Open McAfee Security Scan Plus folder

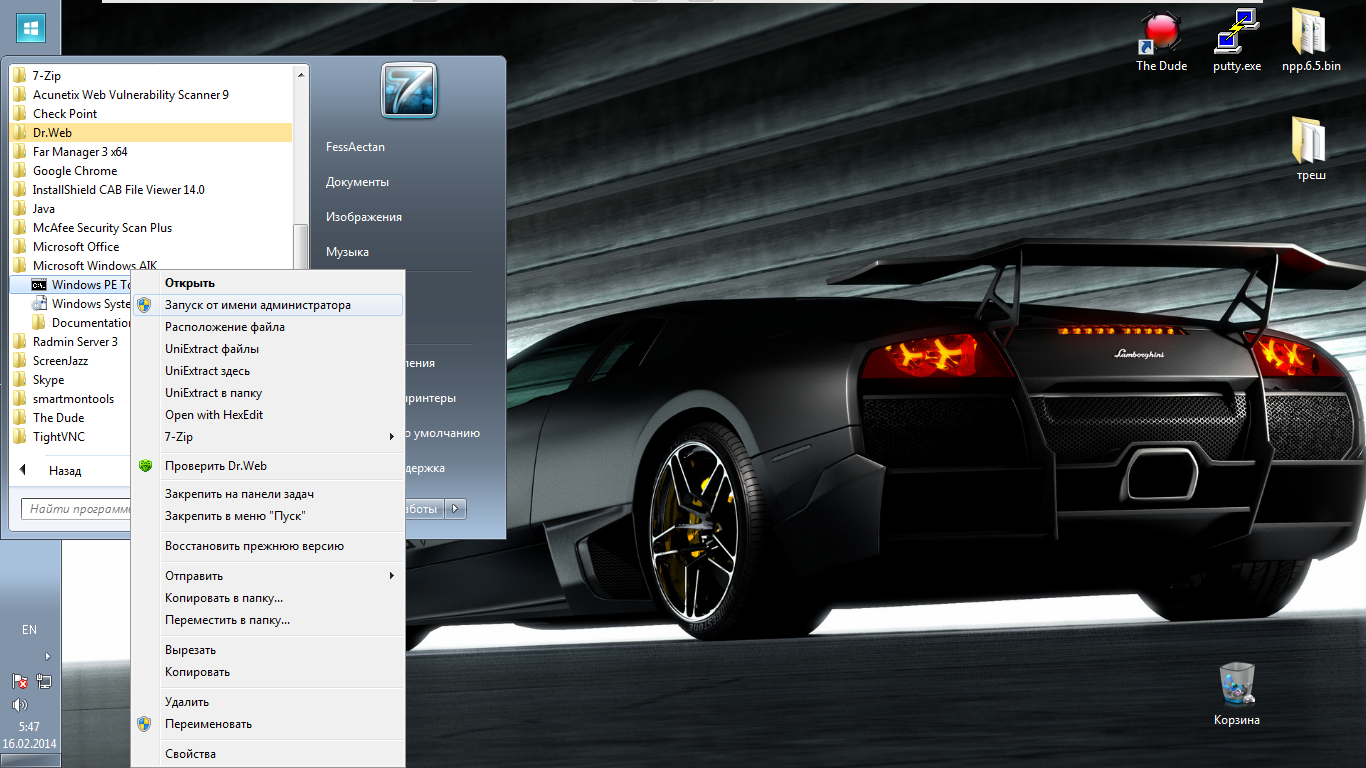point(151,227)
